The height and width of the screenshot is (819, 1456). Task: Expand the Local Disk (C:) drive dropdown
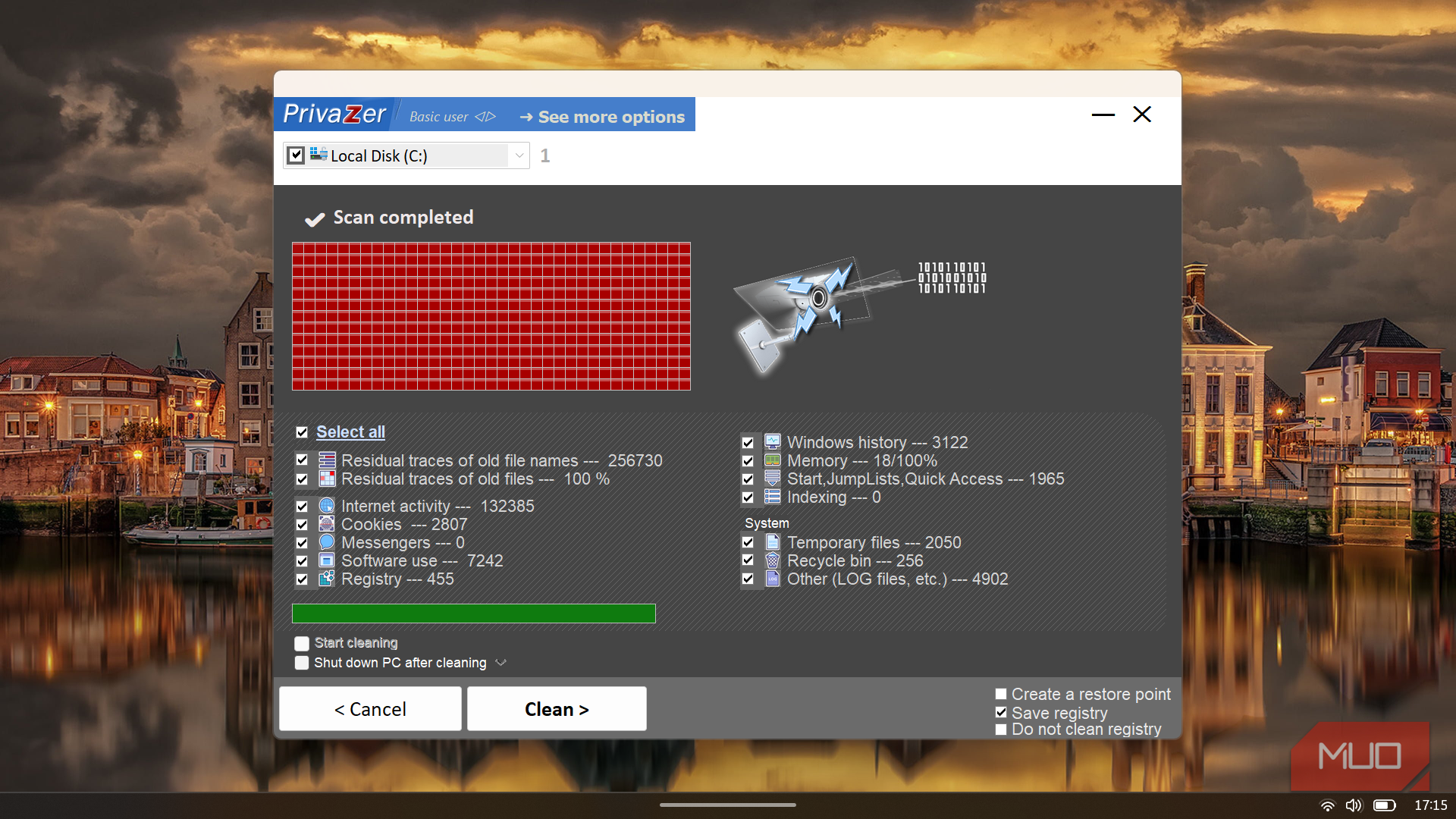point(519,155)
